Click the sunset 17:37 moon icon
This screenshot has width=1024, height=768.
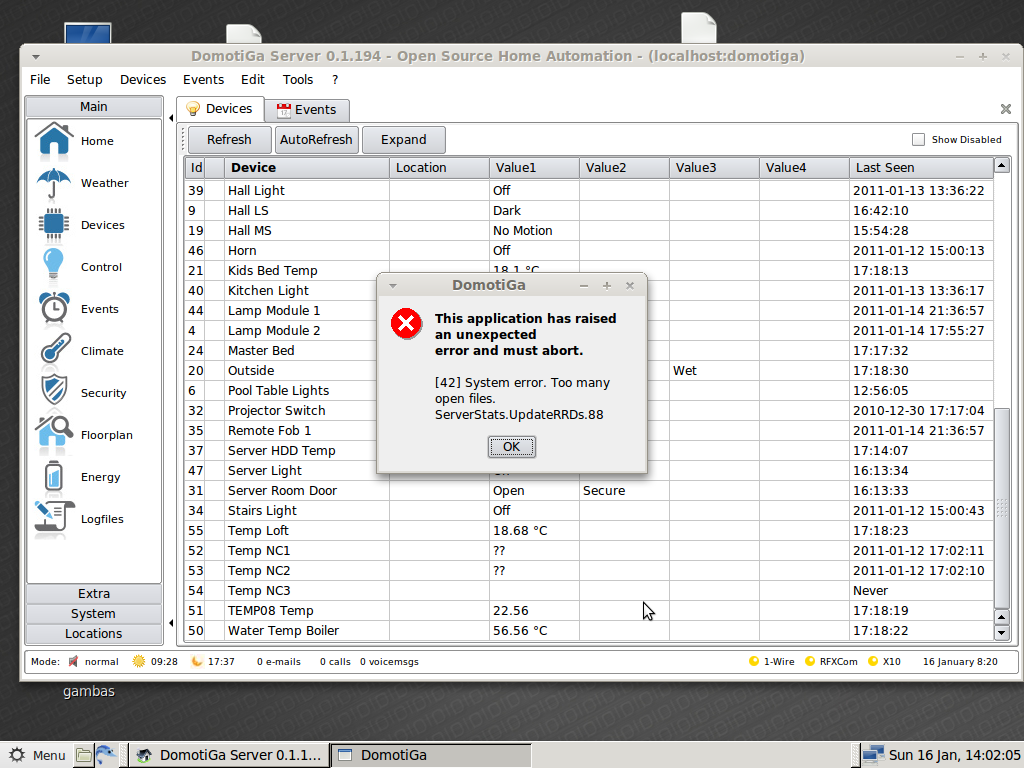click(x=197, y=661)
